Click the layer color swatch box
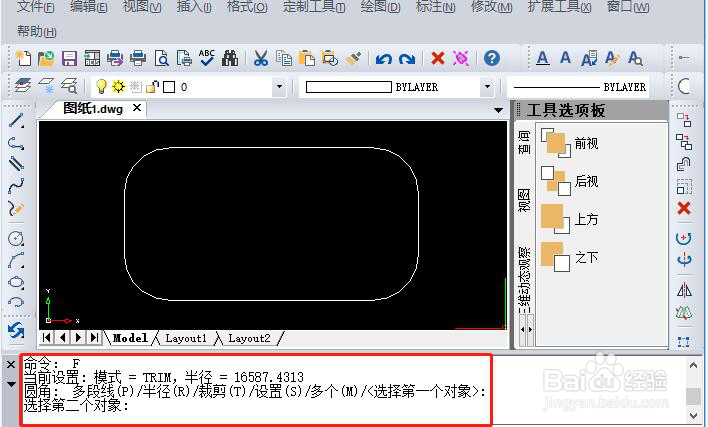708x427 pixels. click(x=169, y=87)
